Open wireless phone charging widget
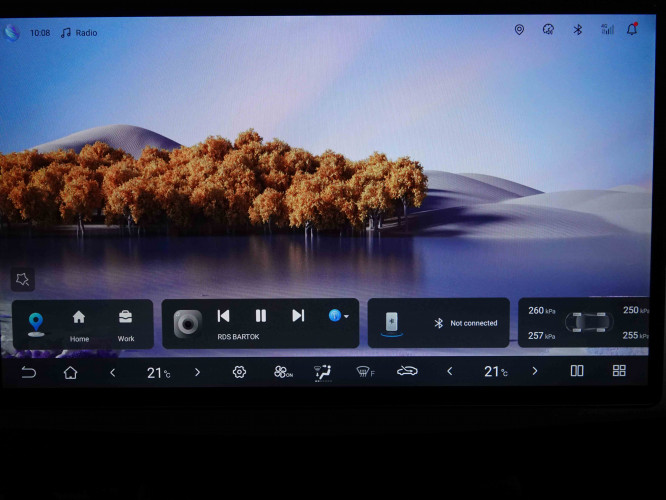666x500 pixels. point(392,323)
